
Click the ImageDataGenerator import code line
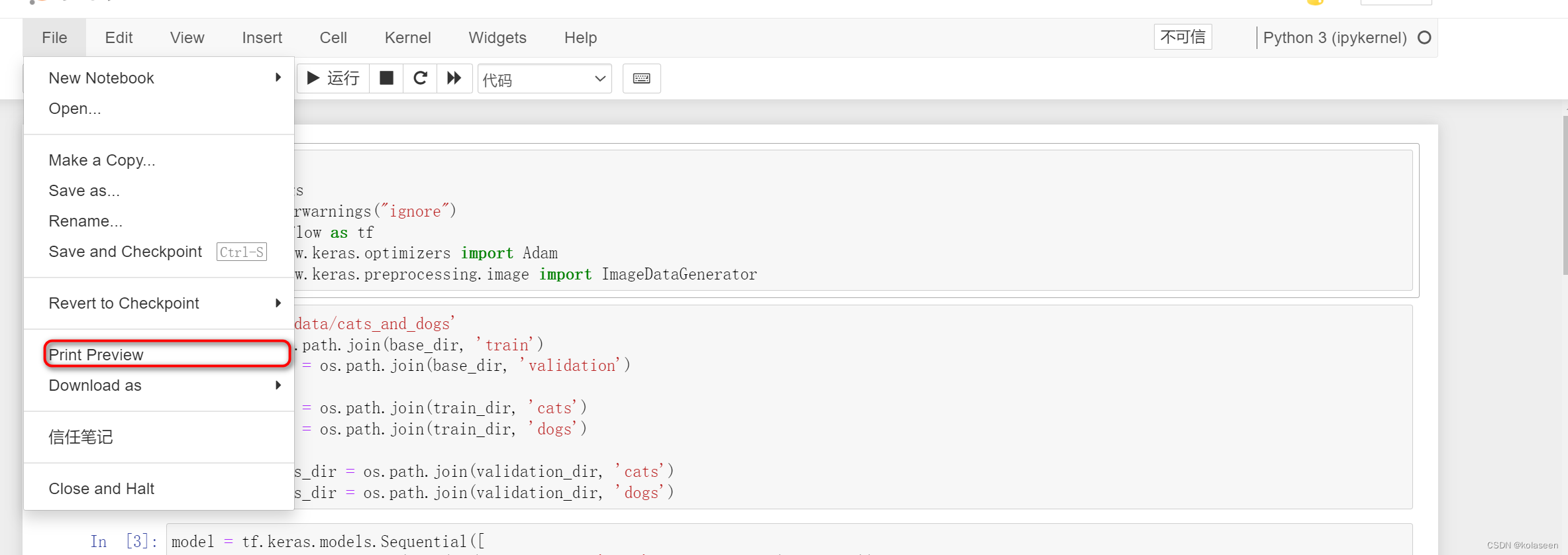[525, 274]
